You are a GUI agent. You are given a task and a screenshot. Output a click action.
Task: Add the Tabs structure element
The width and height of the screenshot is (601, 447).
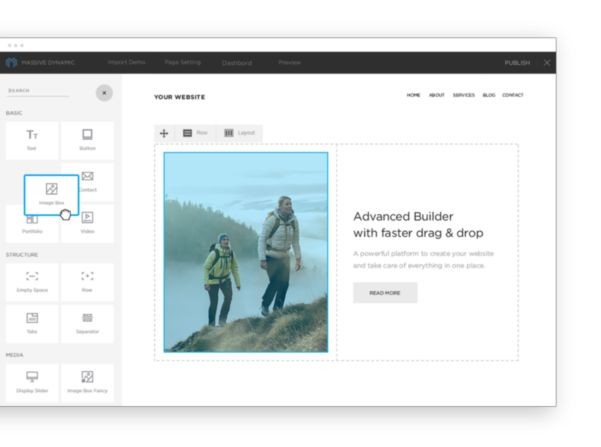coord(32,322)
